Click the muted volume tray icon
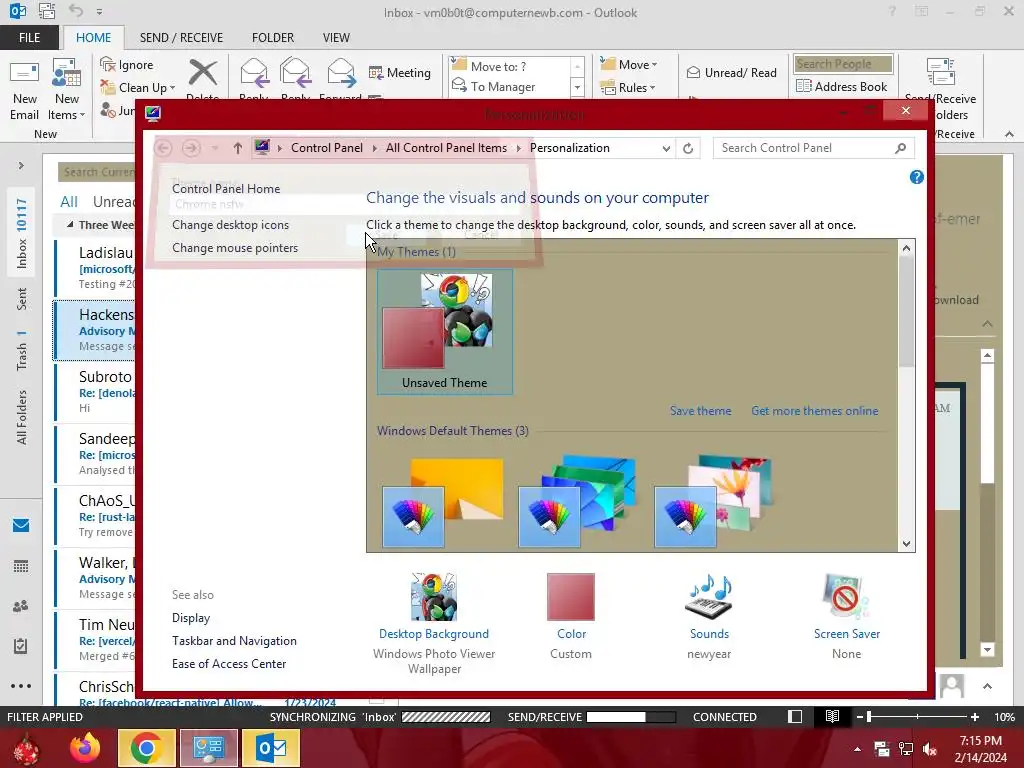This screenshot has height=768, width=1024. (x=930, y=749)
